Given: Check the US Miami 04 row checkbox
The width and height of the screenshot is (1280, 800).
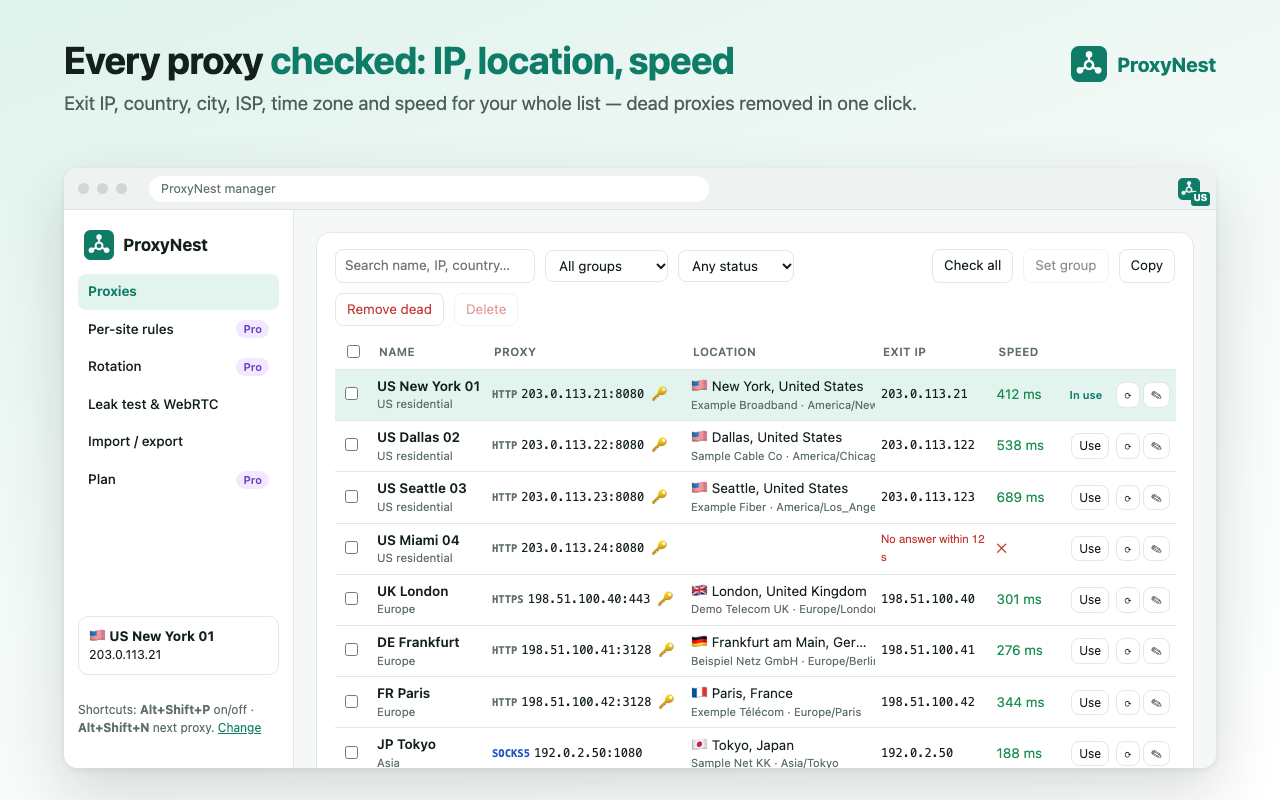Looking at the screenshot, I should click(x=351, y=548).
